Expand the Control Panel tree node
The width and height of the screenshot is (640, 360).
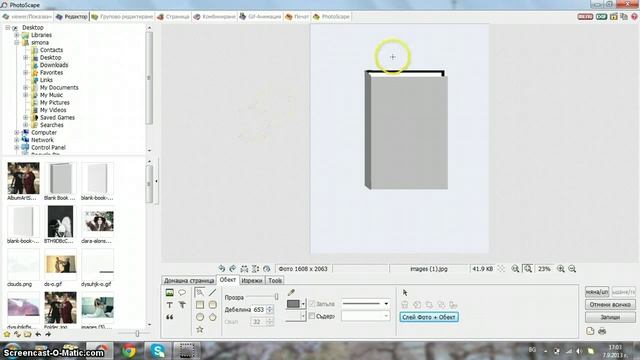pyautogui.click(x=17, y=147)
